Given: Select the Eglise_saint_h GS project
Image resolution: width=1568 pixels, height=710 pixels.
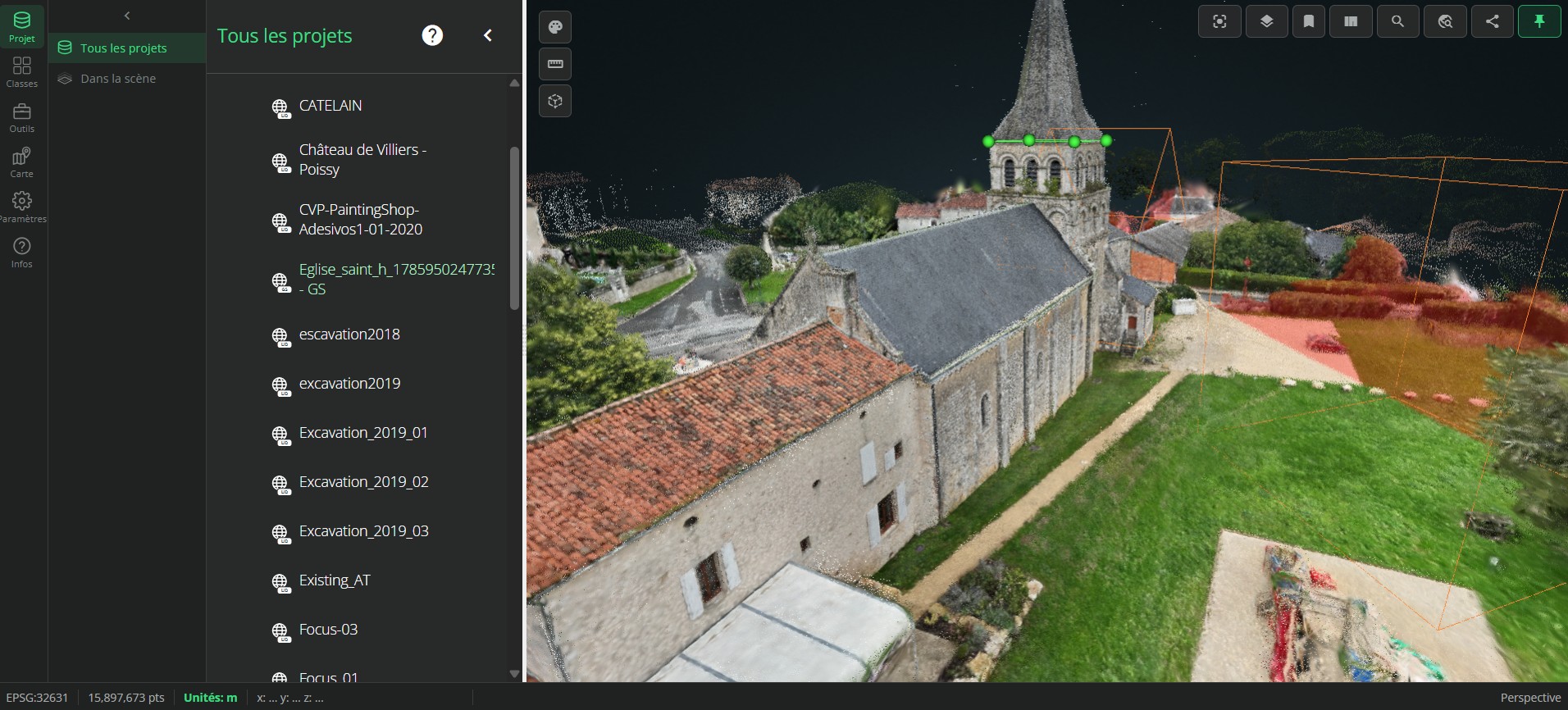Looking at the screenshot, I should click(396, 280).
